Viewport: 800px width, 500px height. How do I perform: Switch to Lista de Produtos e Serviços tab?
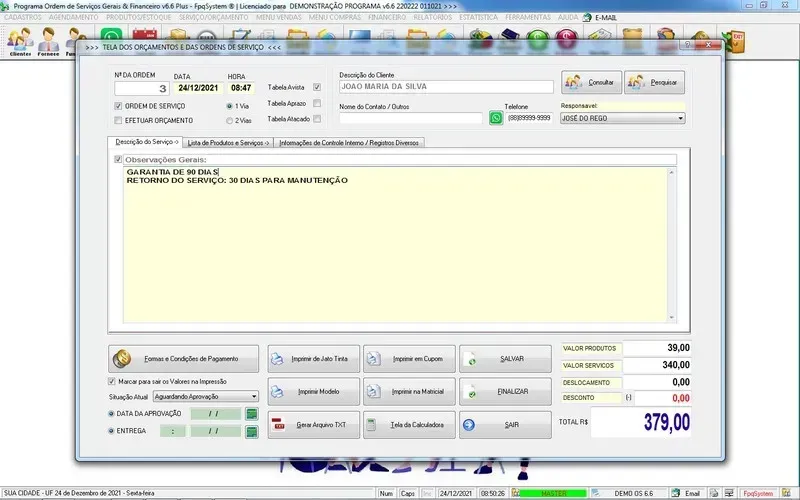click(228, 143)
